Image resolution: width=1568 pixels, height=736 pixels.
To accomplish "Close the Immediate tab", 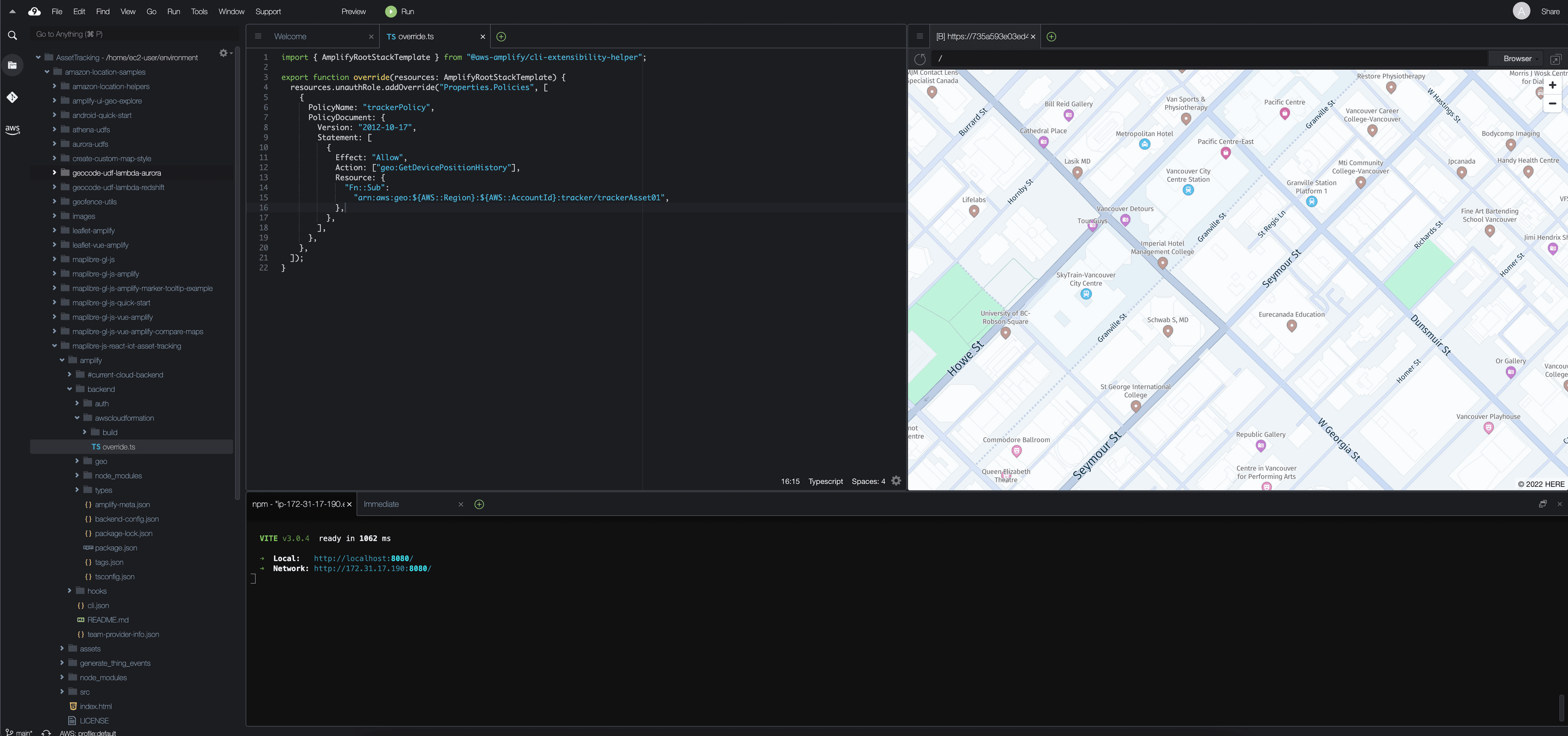I will point(461,504).
